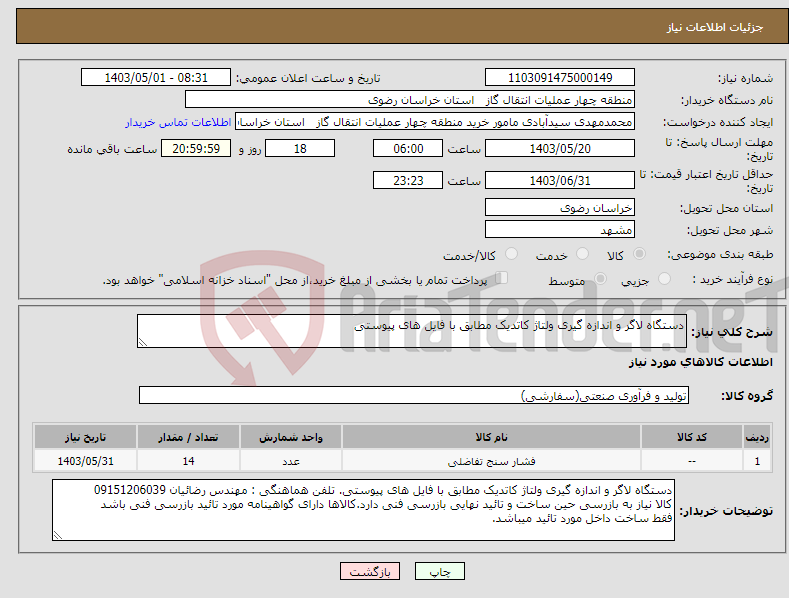Viewport: 789px width, 598px height.
Task: Click the گروه کالا field
Action: tap(414, 395)
